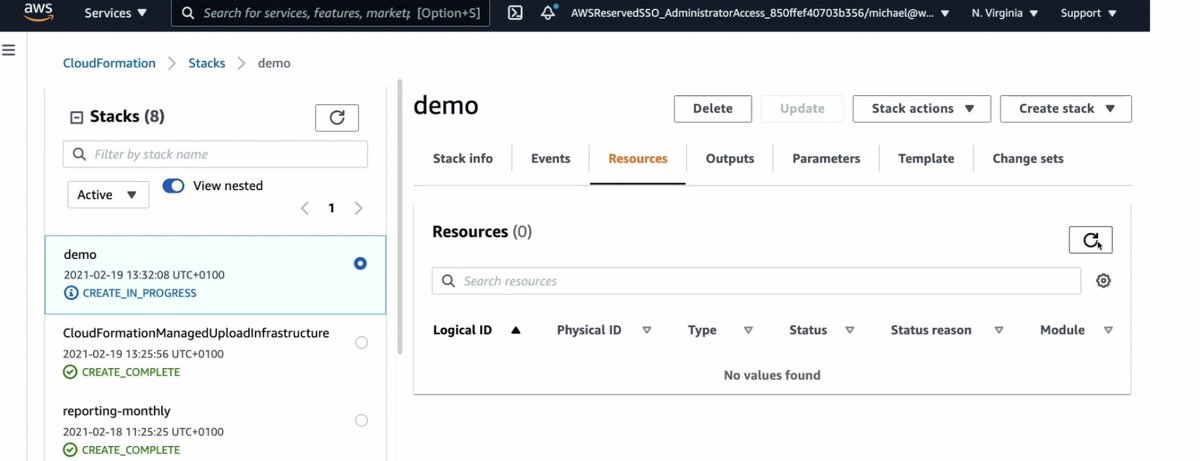The width and height of the screenshot is (1200, 461).
Task: Click the Logical ID column header
Action: [462, 330]
